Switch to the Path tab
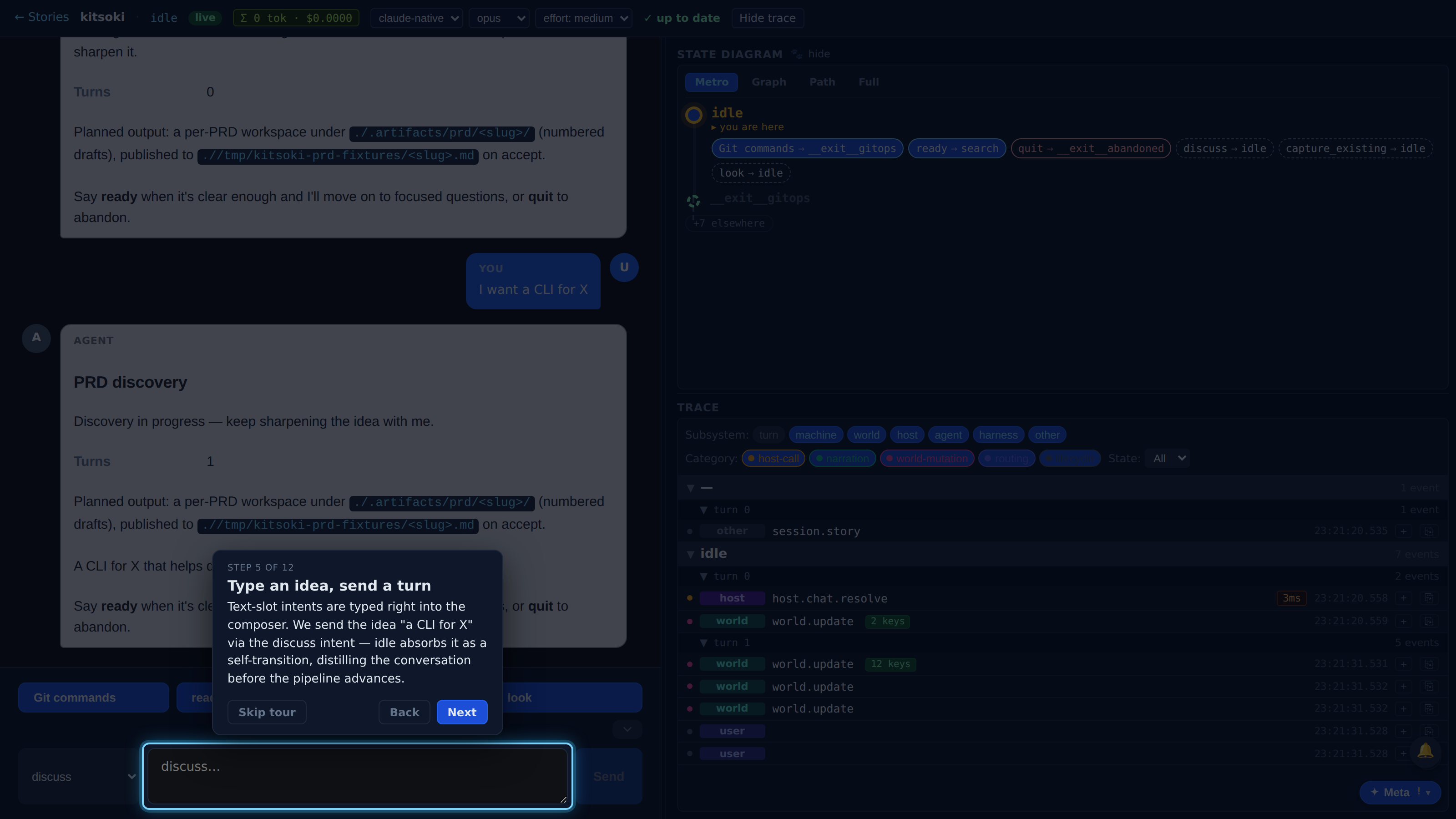 coord(822,82)
